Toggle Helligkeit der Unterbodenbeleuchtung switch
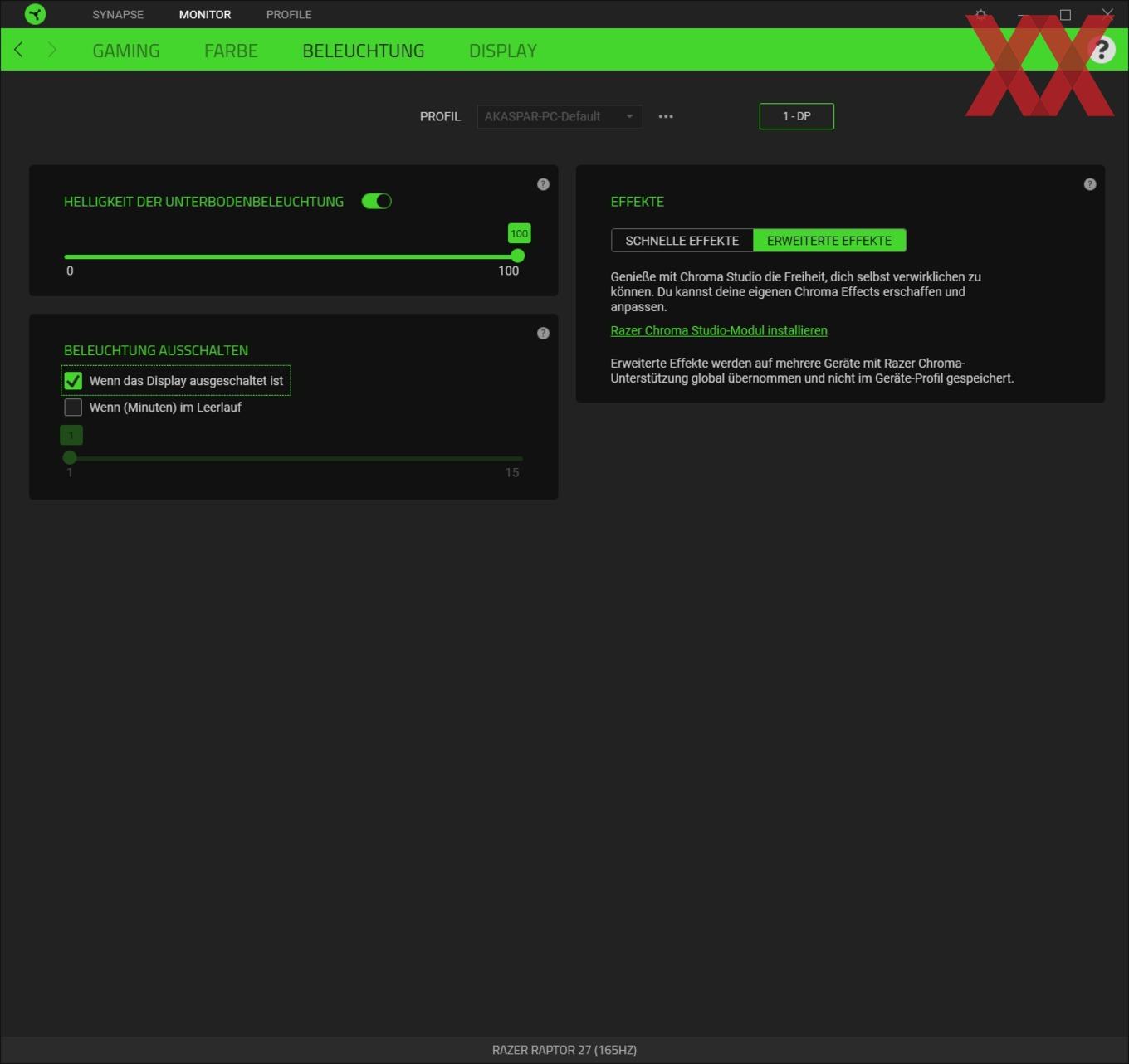This screenshot has height=1064, width=1129. [x=377, y=201]
